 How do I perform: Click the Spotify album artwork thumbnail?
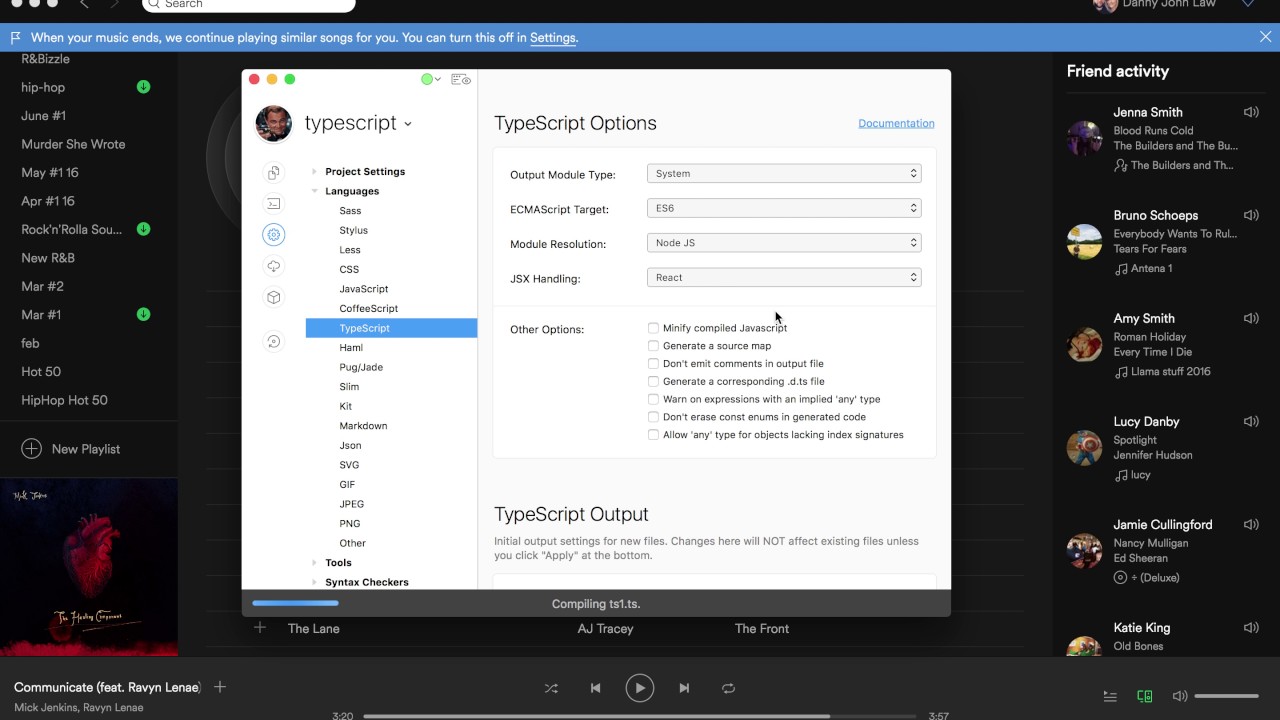click(89, 568)
